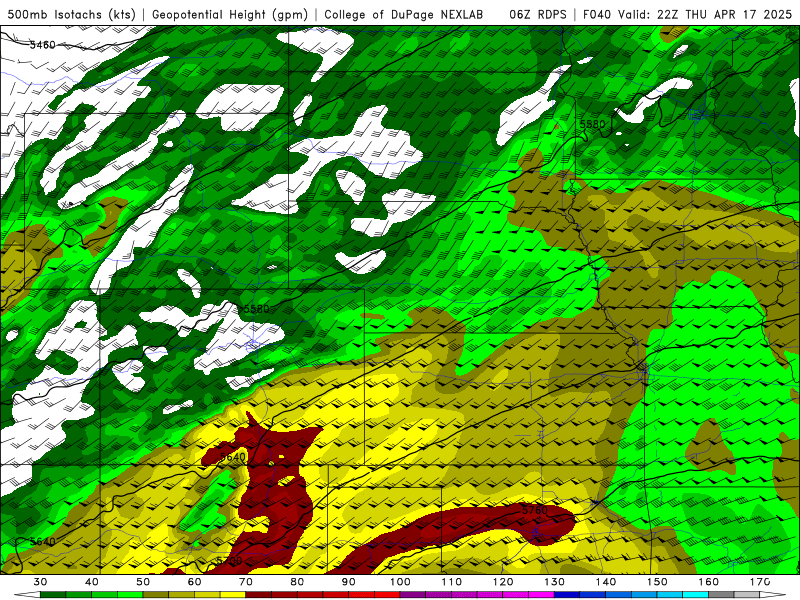Click the 'Valid: 22Z THU APR 17 2025' timestamp
Image resolution: width=800 pixels, height=600 pixels.
[705, 14]
